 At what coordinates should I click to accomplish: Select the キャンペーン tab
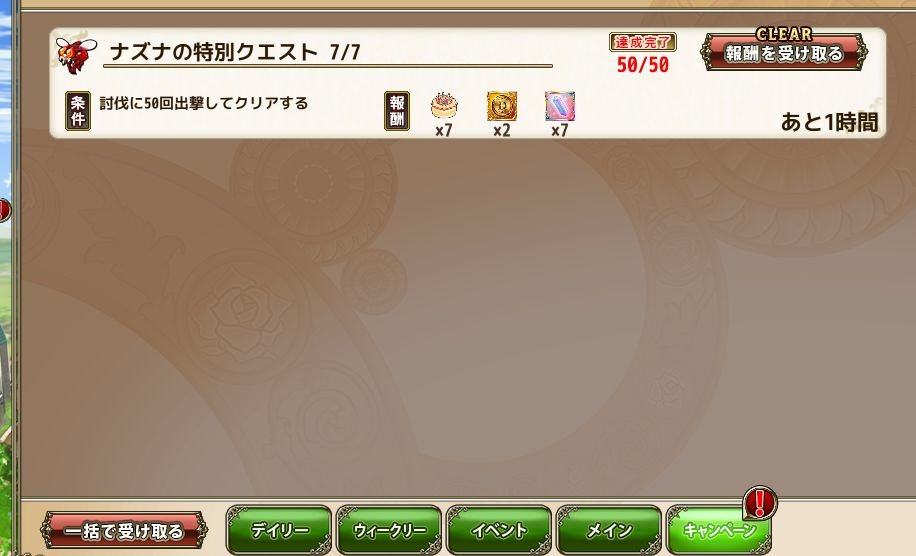coord(719,530)
